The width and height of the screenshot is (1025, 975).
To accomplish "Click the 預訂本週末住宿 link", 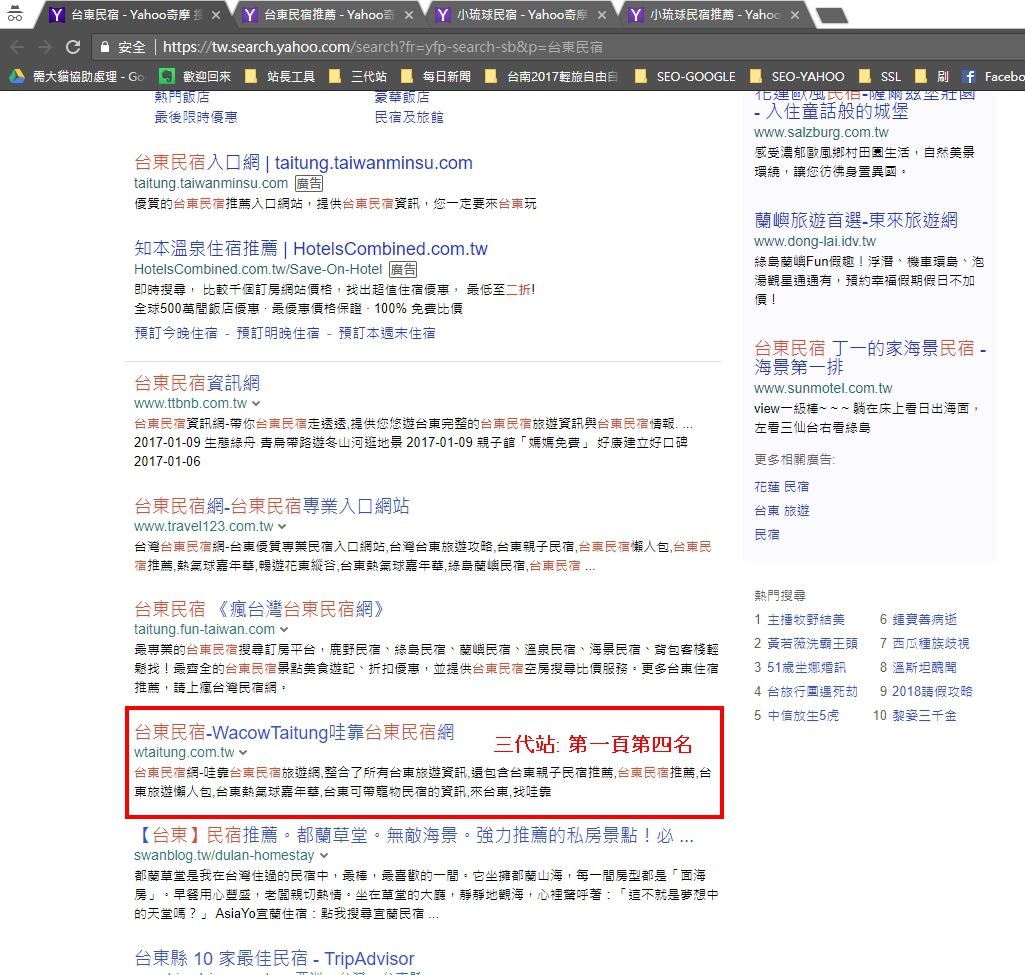I will (387, 333).
